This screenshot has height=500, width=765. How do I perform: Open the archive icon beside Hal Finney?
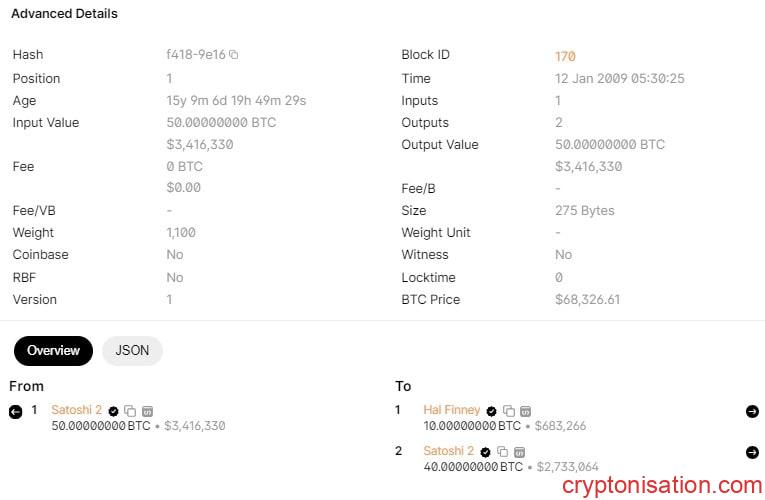(x=525, y=411)
